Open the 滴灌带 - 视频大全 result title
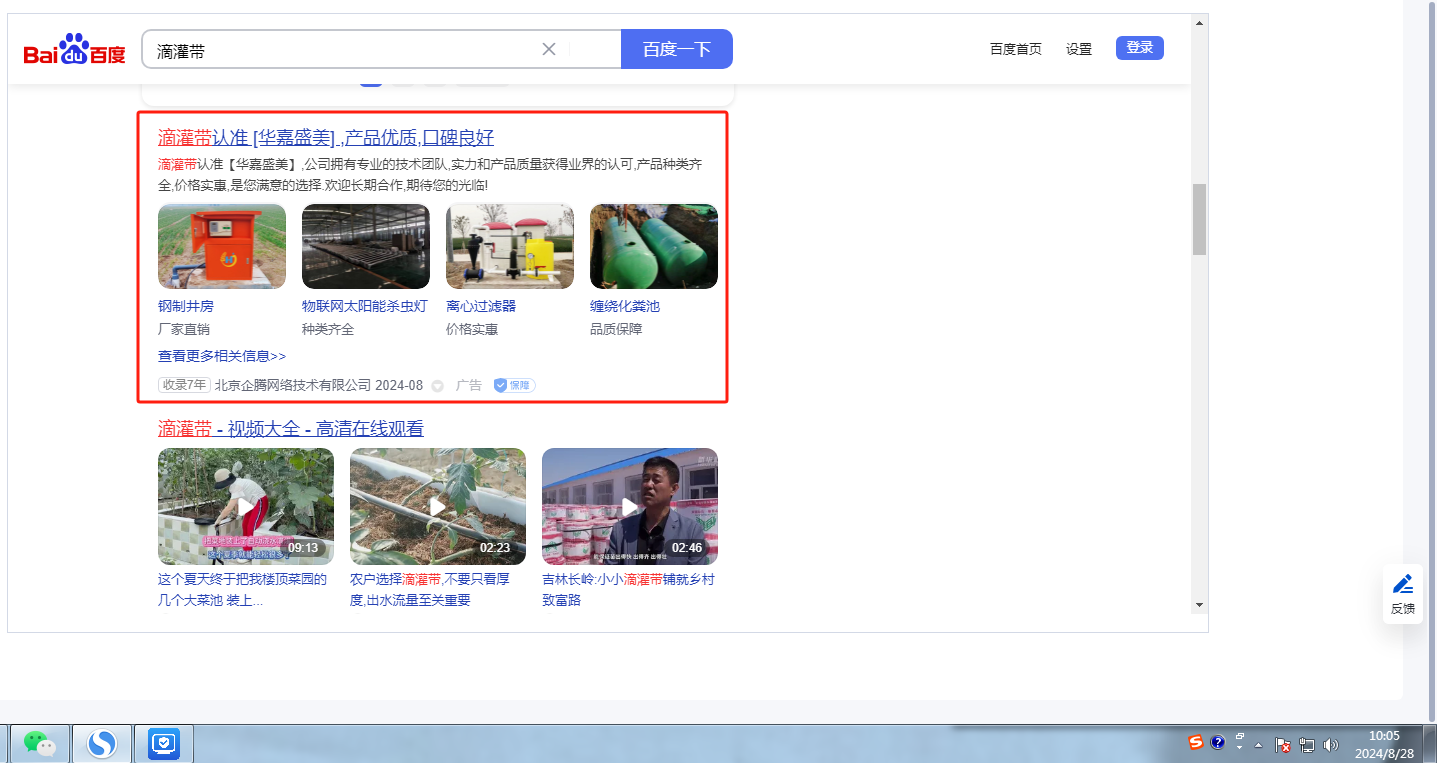Image resolution: width=1437 pixels, height=763 pixels. [291, 429]
